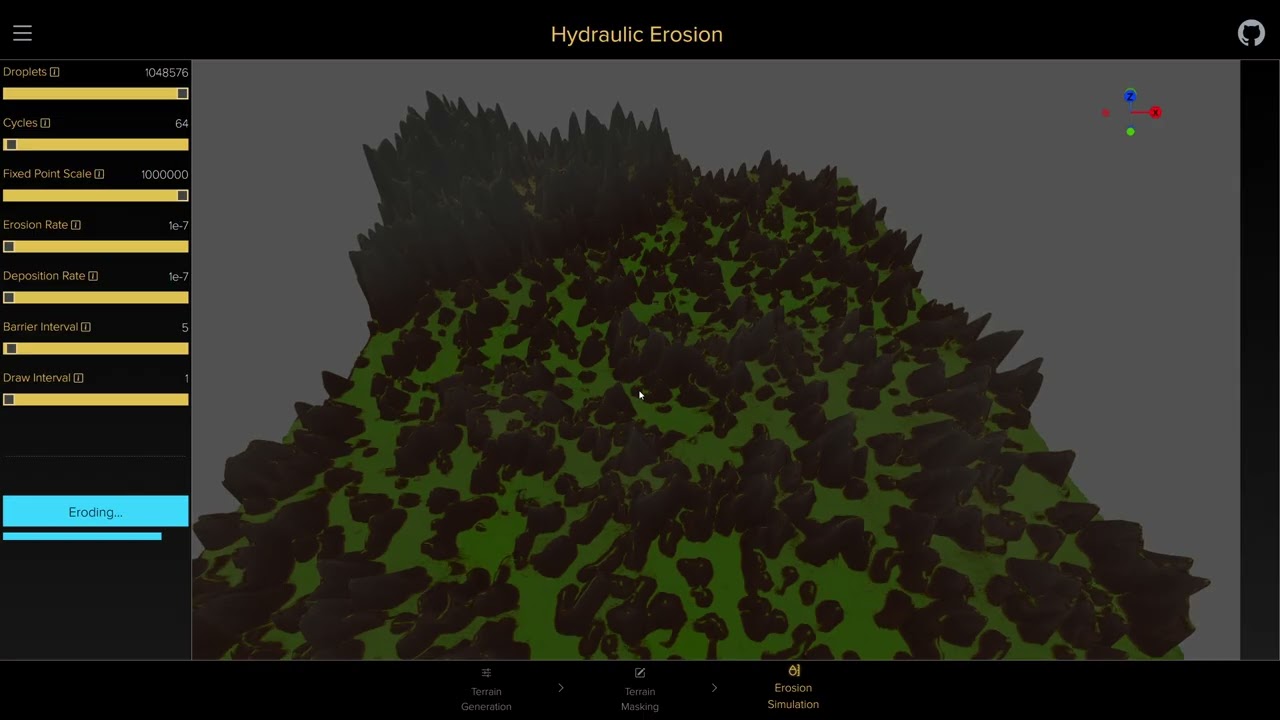Show info for Barrier Interval
Viewport: 1280px width, 720px height.
coord(86,327)
